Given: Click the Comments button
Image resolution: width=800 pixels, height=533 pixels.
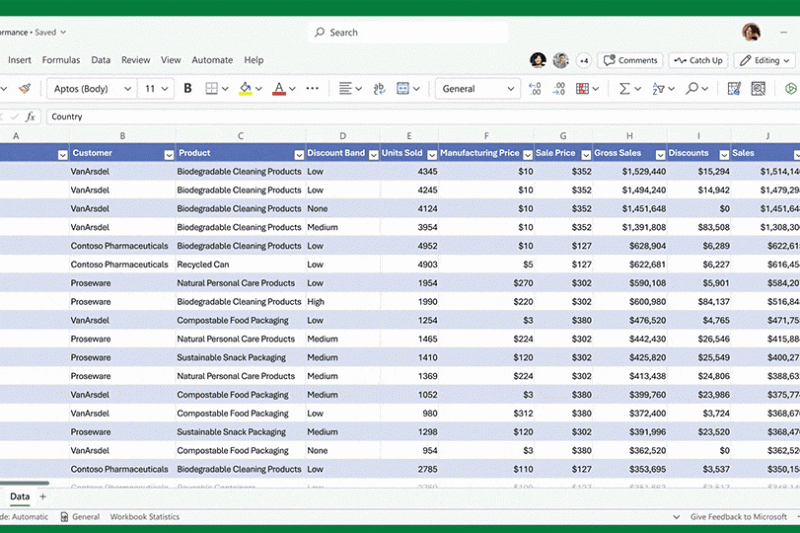Looking at the screenshot, I should click(x=630, y=60).
